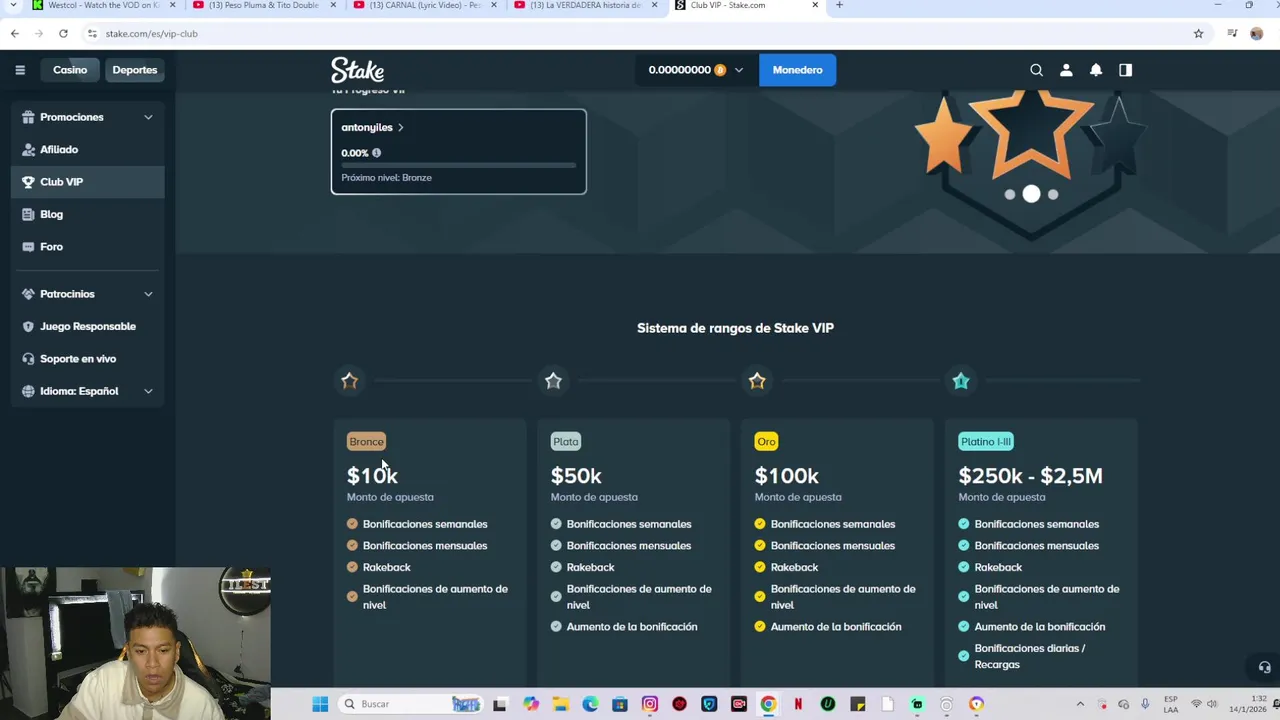Switch to the CARNAL Lyric Video tab

[425, 5]
